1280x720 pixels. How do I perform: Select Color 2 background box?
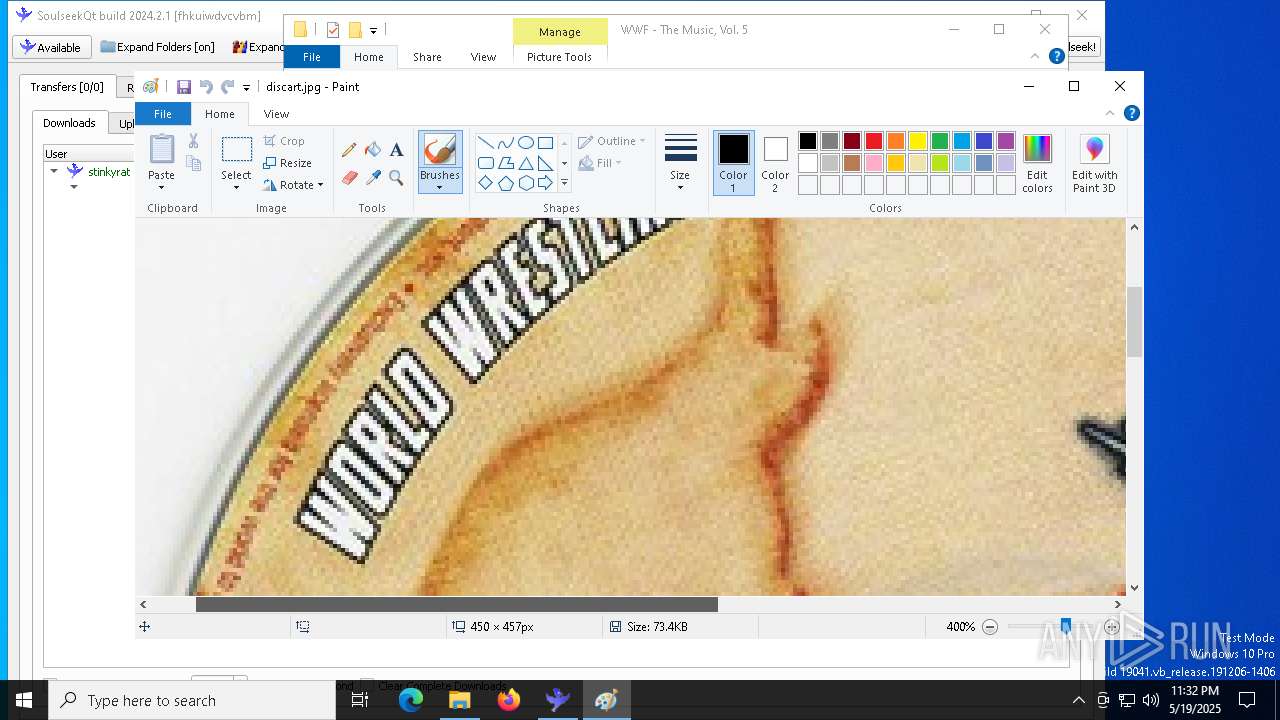(x=775, y=163)
